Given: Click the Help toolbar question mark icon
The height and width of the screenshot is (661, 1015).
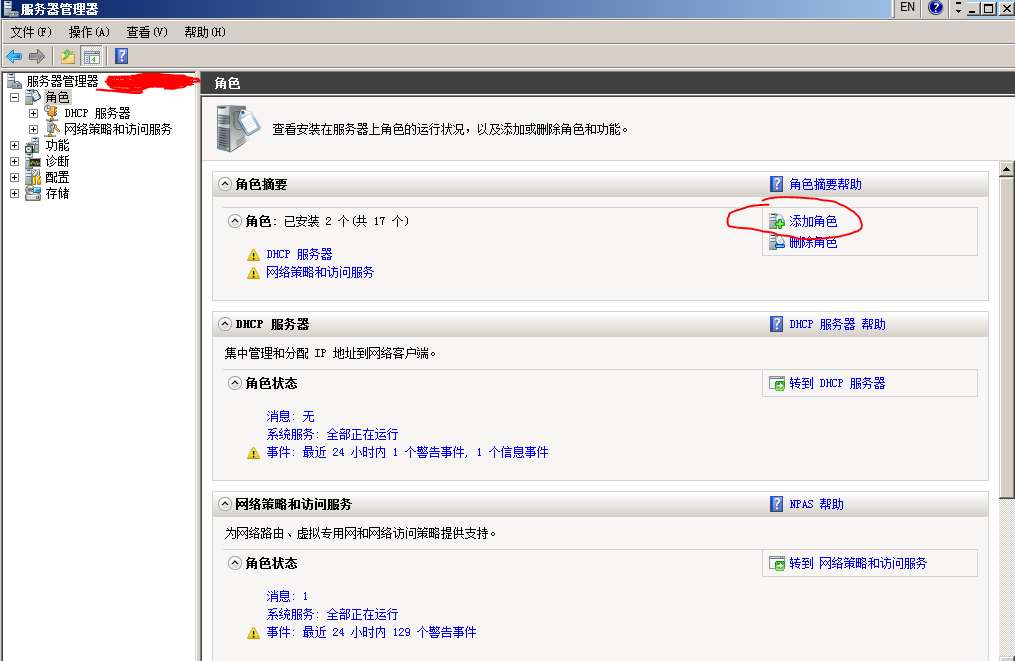Looking at the screenshot, I should pos(122,56).
